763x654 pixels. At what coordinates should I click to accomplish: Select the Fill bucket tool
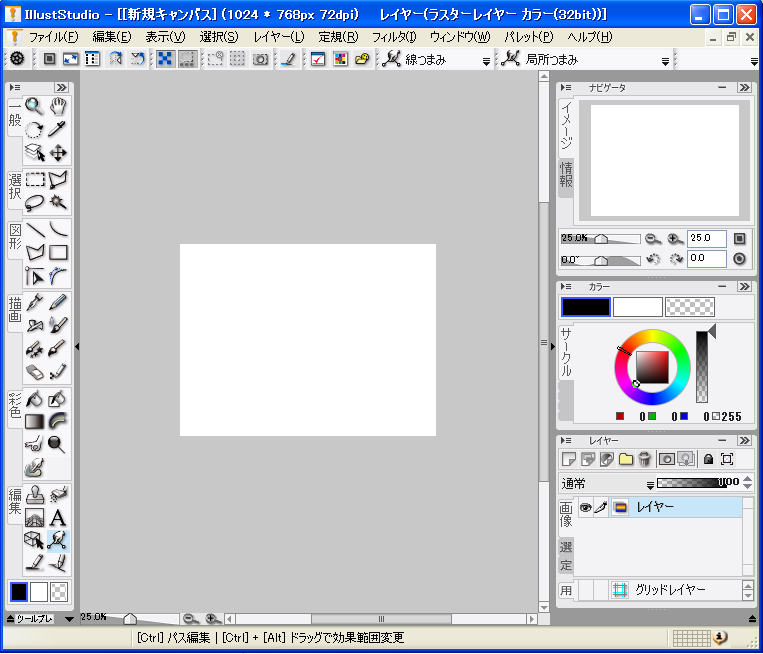pos(35,399)
